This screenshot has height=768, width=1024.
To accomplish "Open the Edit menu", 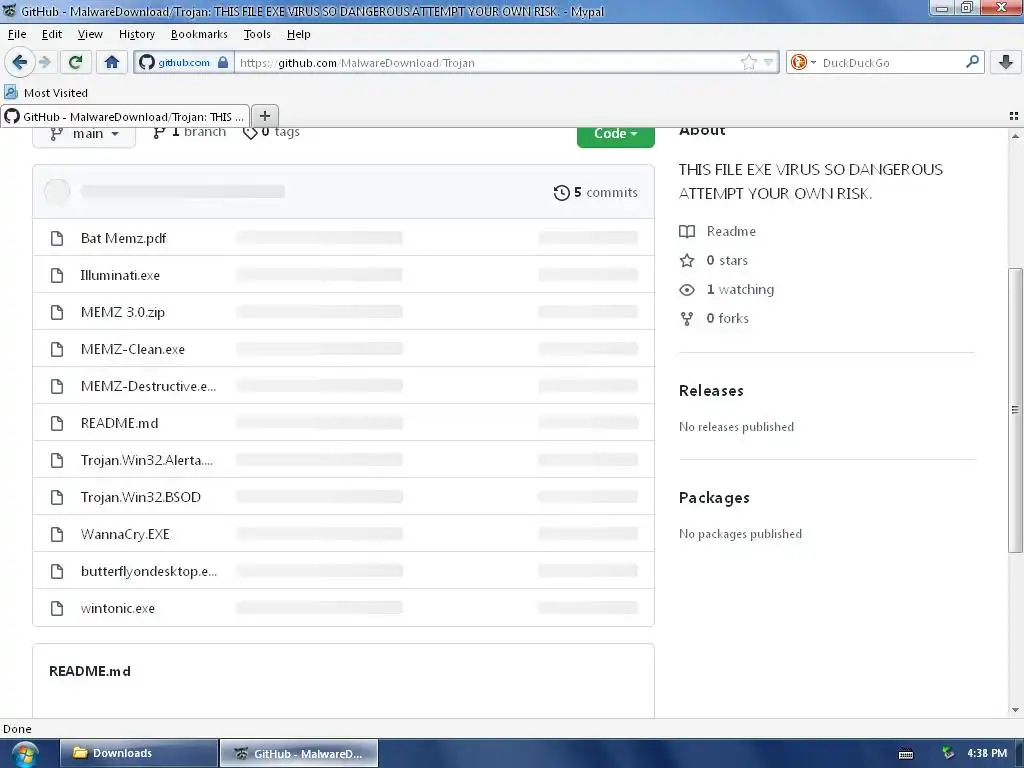I will tap(52, 34).
